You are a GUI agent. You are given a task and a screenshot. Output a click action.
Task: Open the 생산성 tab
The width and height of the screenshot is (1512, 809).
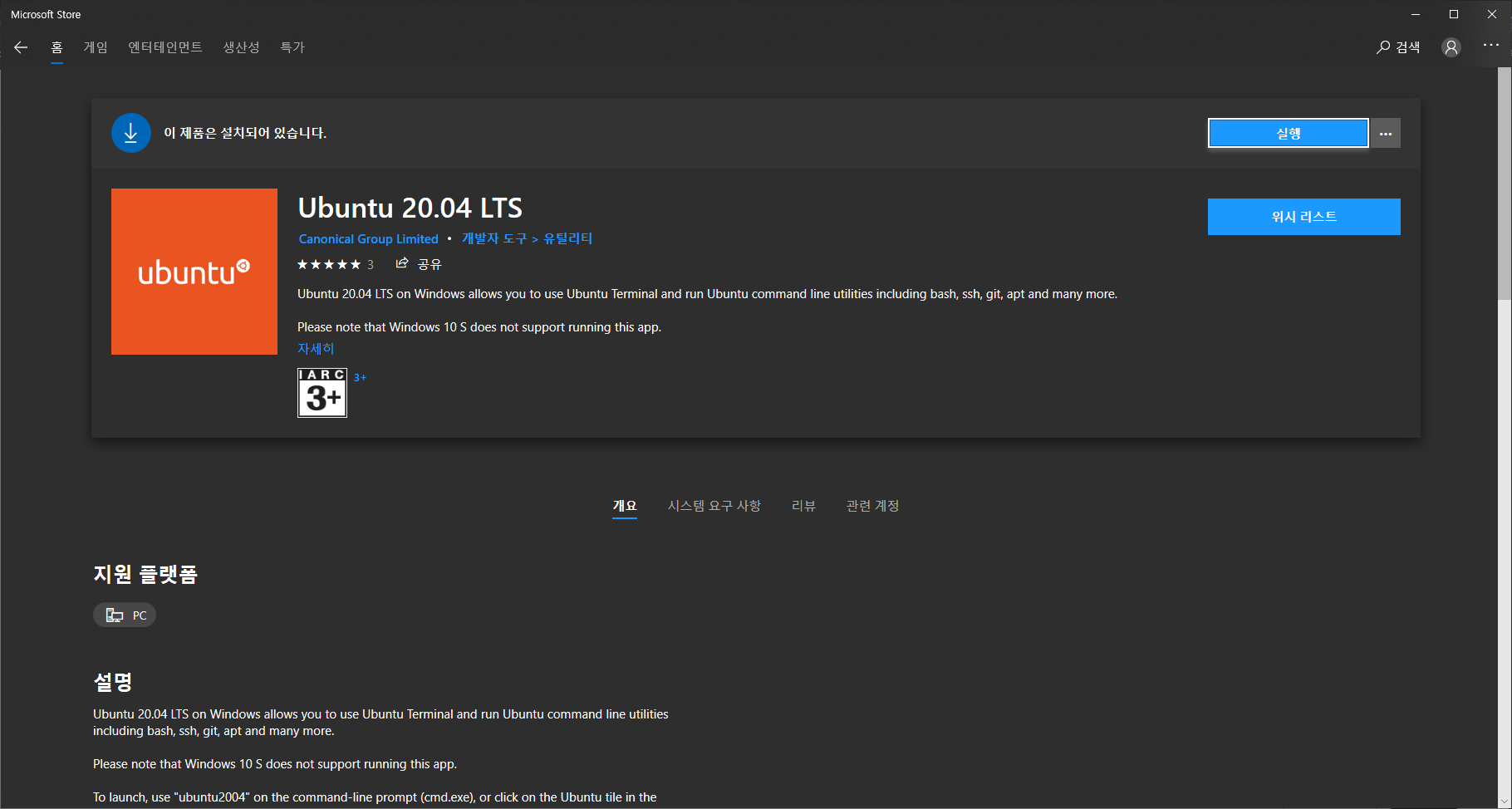(x=241, y=47)
